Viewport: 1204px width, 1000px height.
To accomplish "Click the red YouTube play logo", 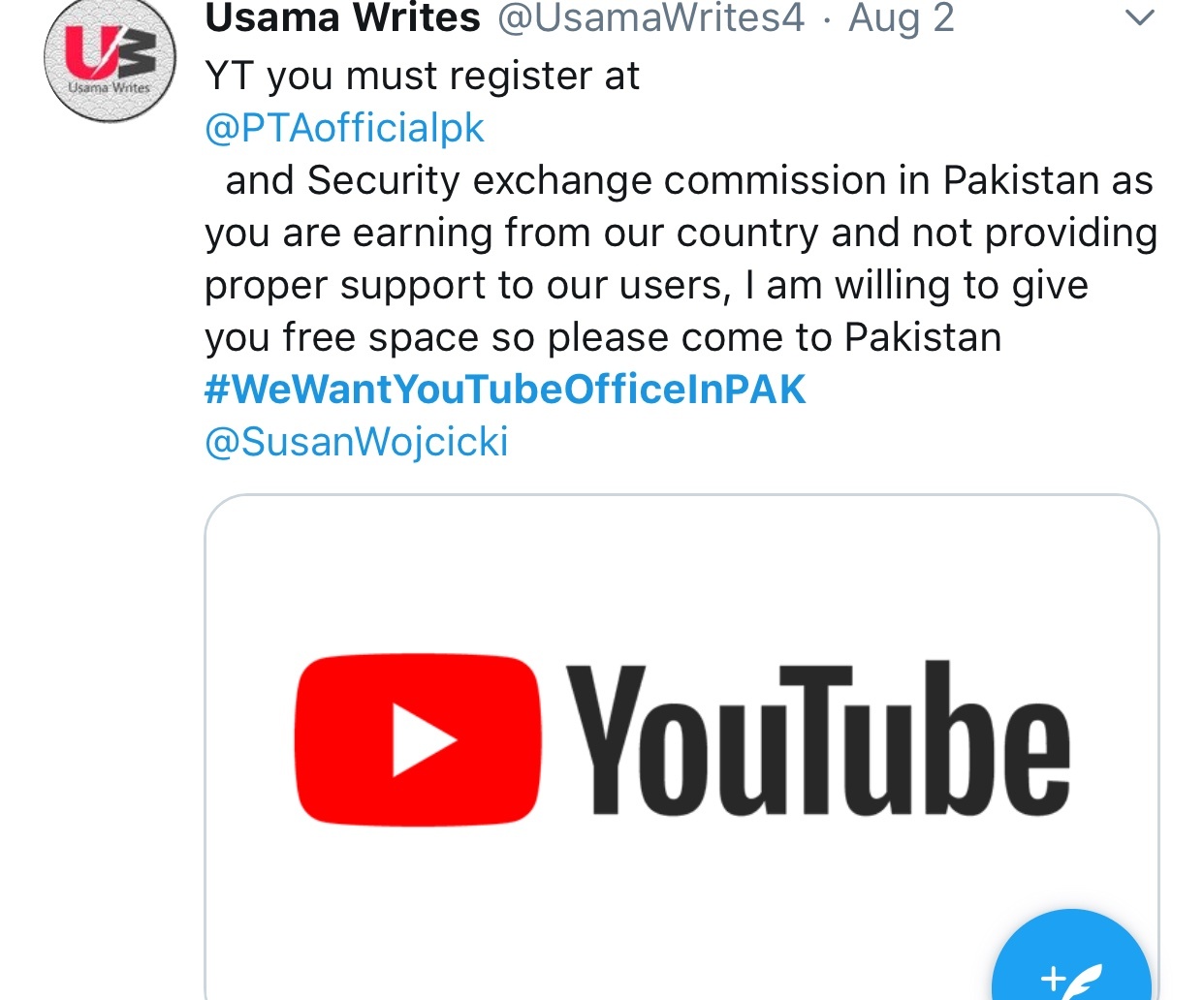I will [x=418, y=741].
